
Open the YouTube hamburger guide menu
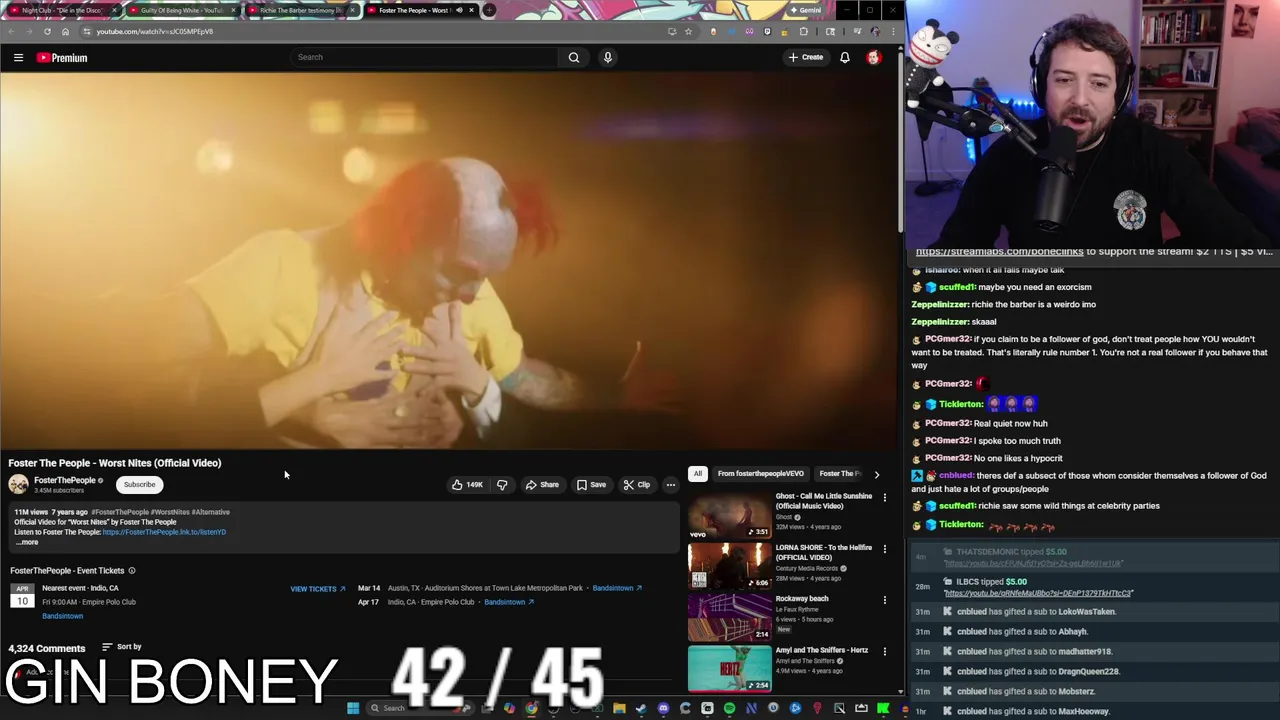[18, 57]
